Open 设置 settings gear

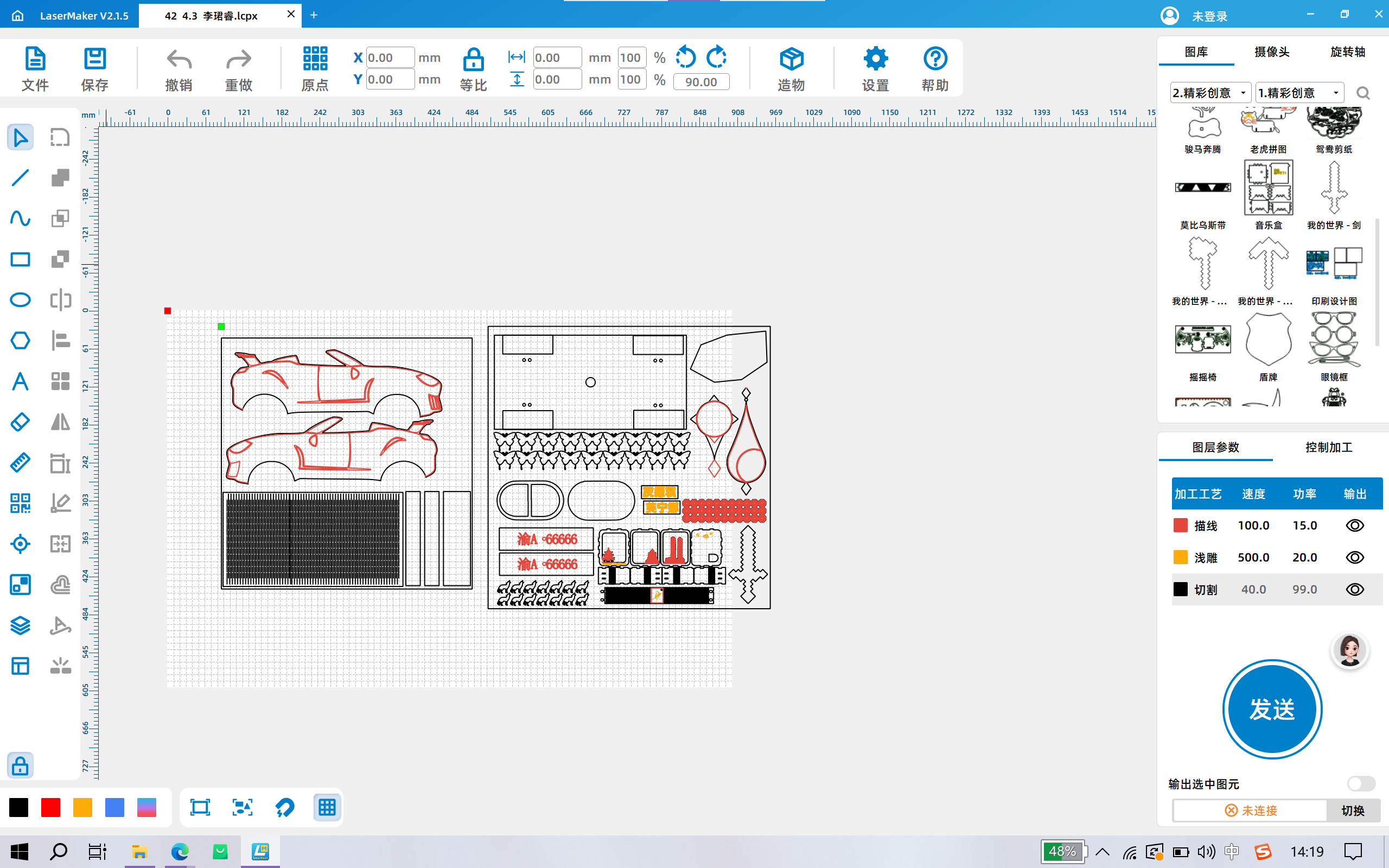click(x=875, y=59)
